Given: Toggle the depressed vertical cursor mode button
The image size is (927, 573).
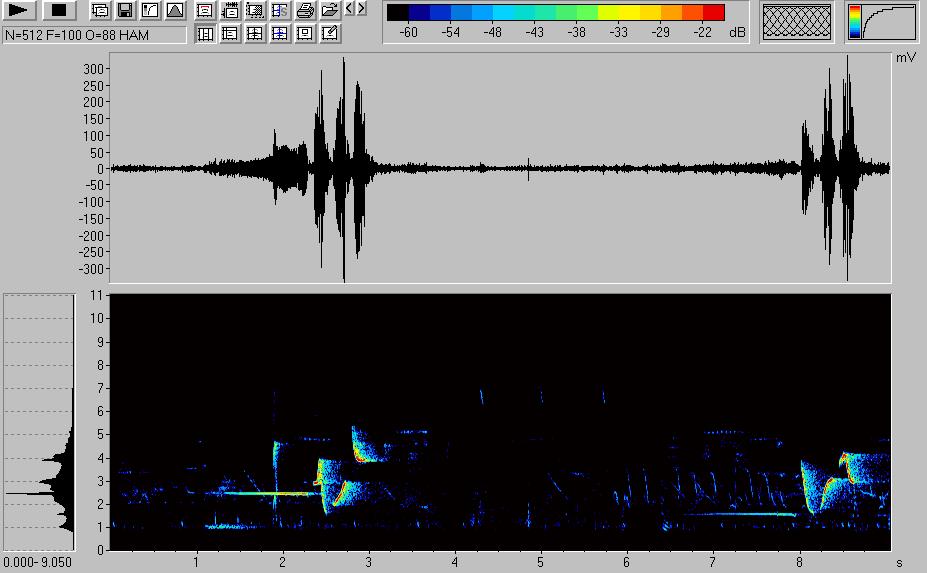Looking at the screenshot, I should click(x=205, y=34).
